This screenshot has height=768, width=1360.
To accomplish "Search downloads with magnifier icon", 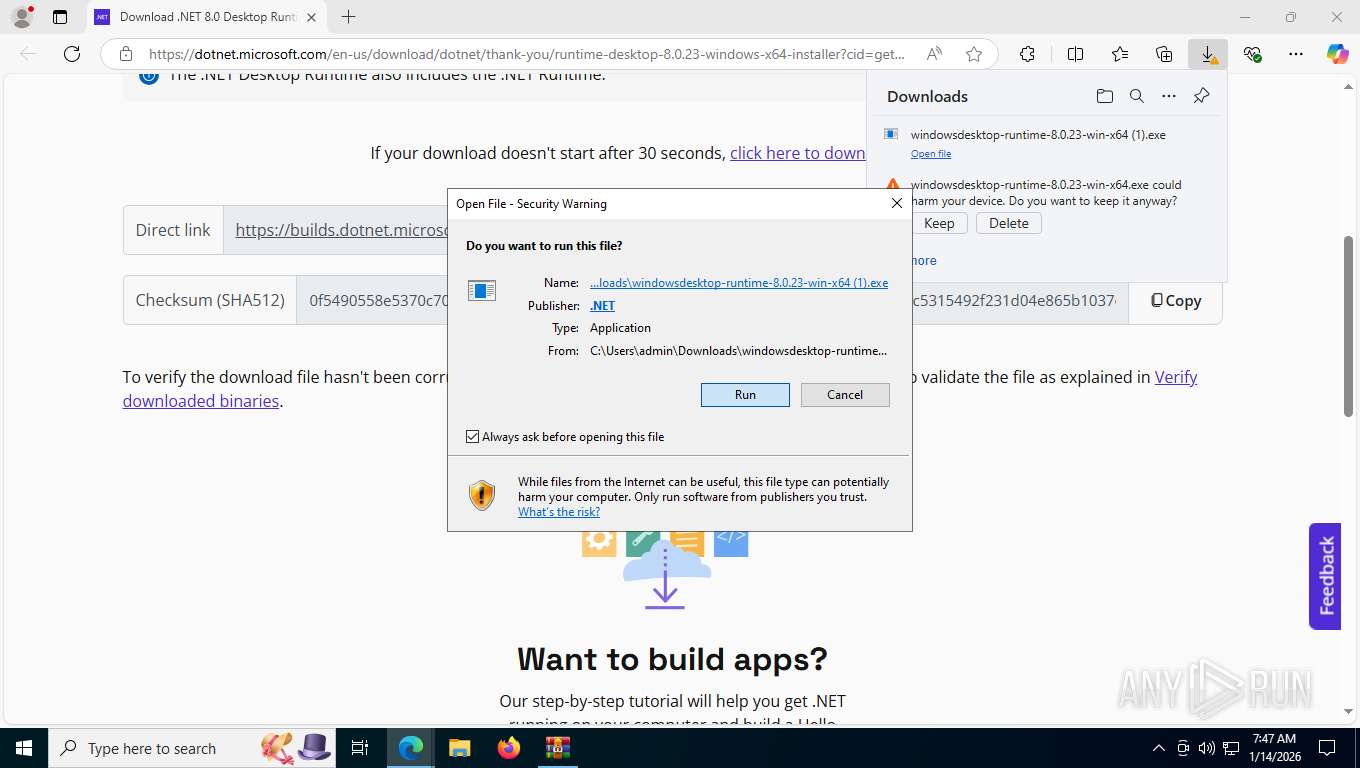I will click(x=1137, y=96).
